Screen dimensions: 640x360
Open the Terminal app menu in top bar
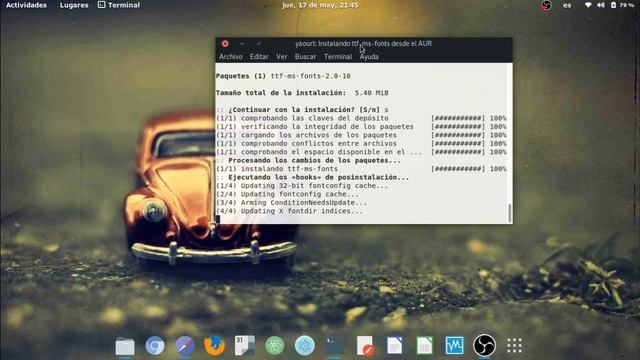coord(119,5)
